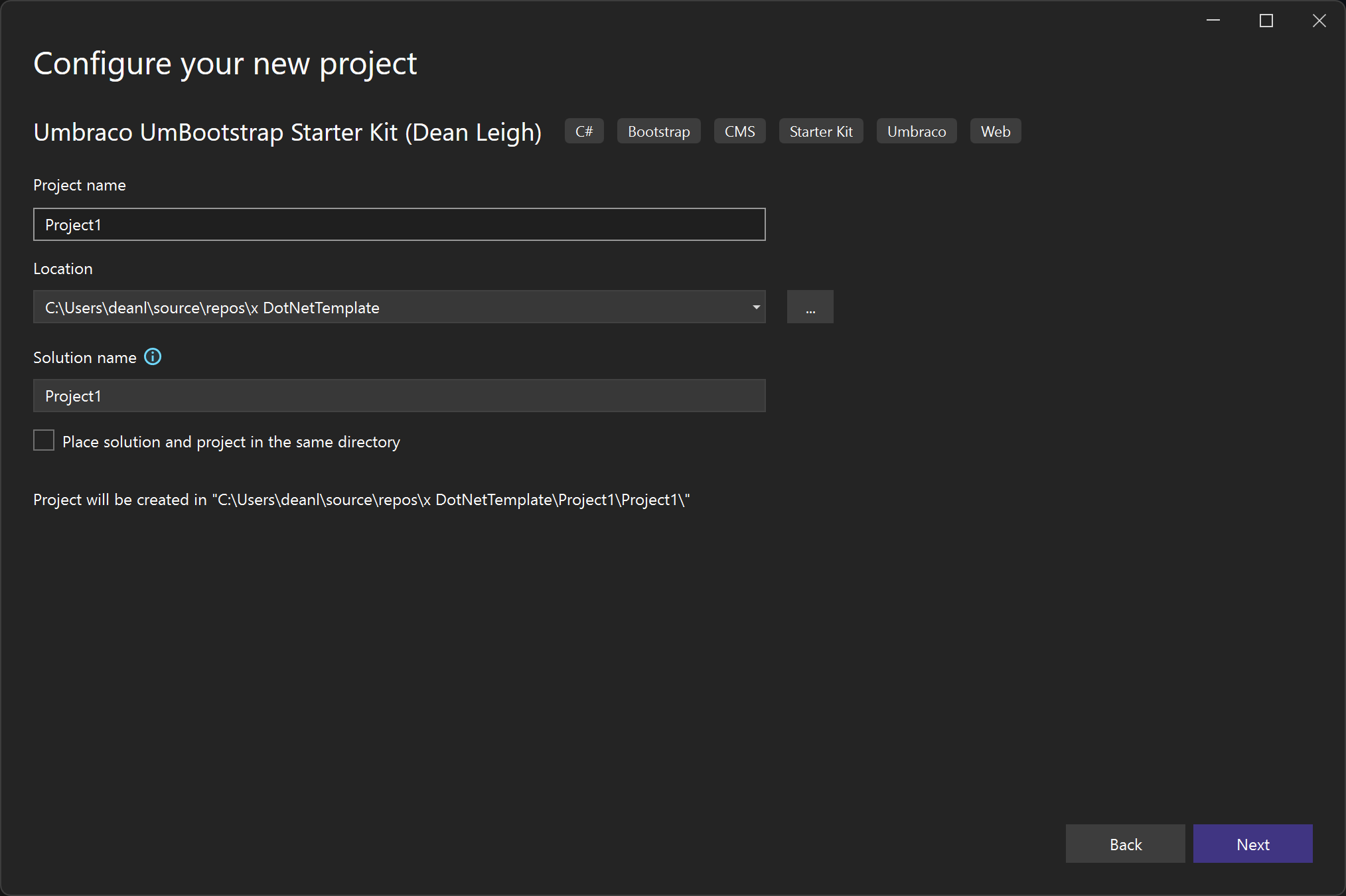Click the Solution name info icon

tap(153, 357)
